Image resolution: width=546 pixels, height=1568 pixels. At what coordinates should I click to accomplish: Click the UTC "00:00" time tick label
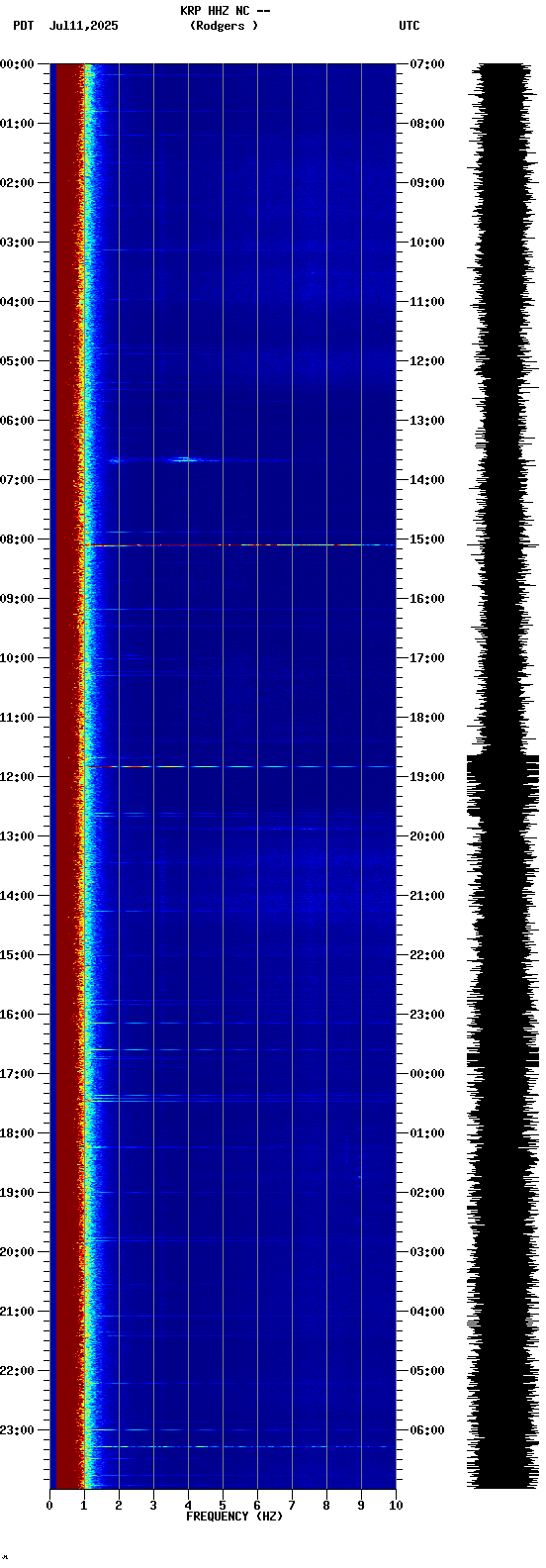427,1074
